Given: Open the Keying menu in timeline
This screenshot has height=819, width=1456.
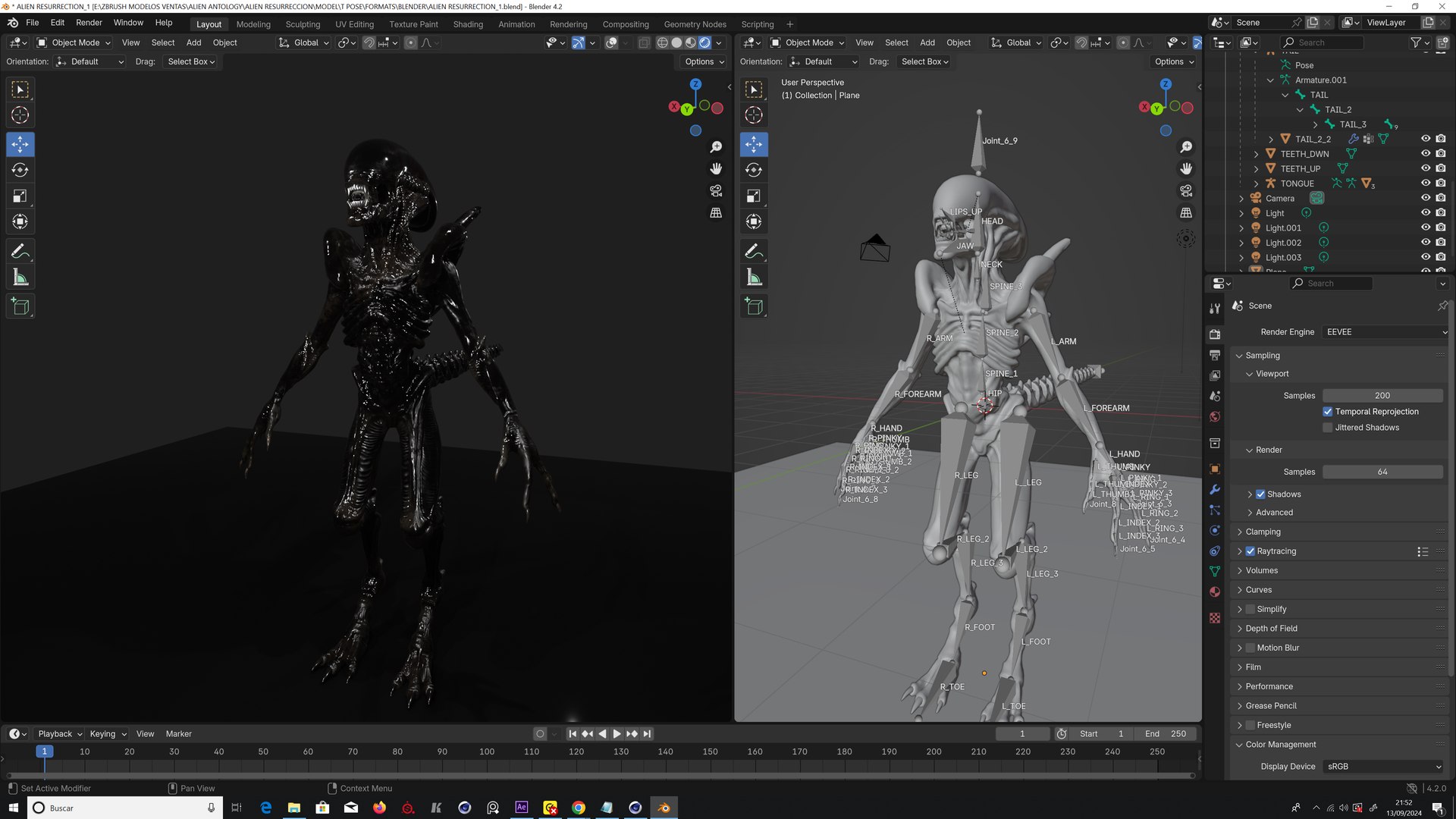Looking at the screenshot, I should click(108, 734).
